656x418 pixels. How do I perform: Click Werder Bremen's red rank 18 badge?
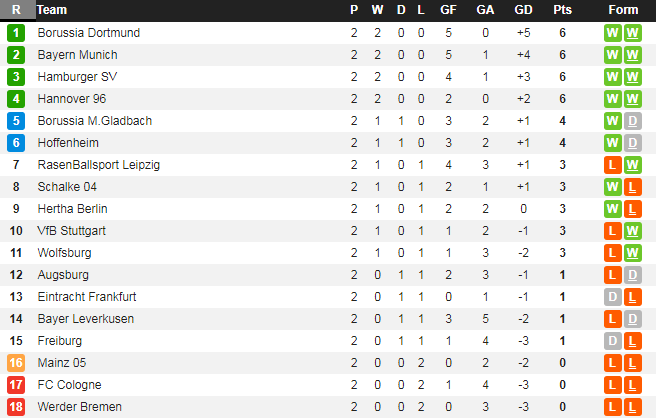[x=16, y=407]
